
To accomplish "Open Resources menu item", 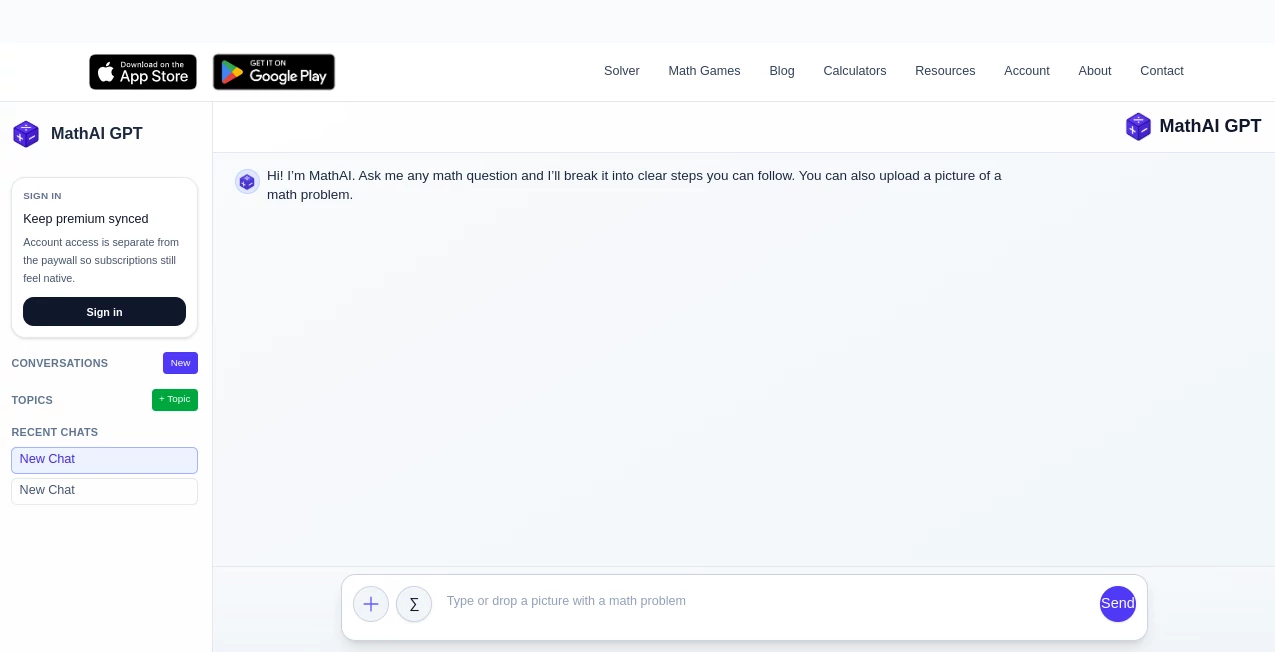I will 945,71.
